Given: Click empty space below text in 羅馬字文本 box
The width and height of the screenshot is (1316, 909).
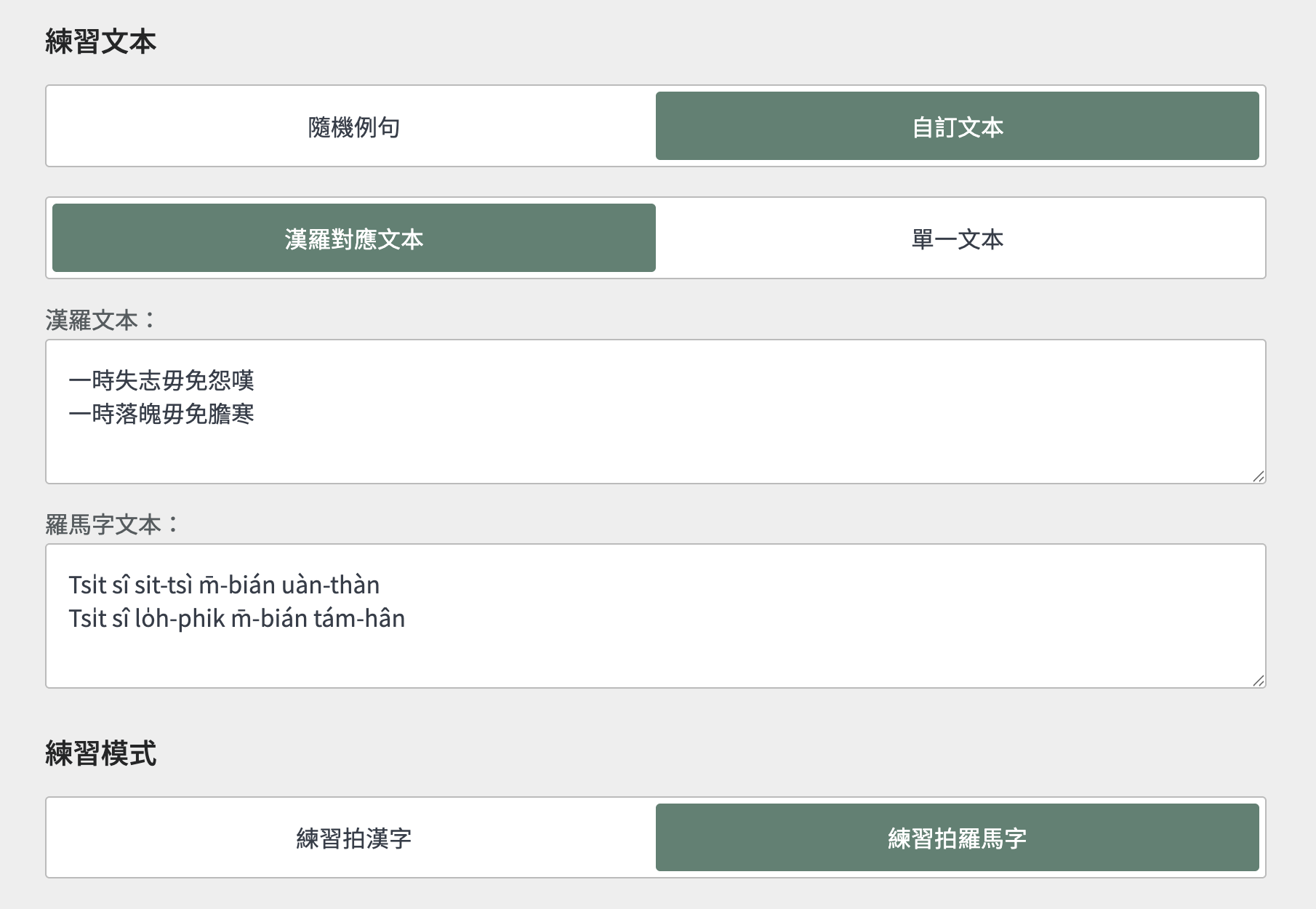Looking at the screenshot, I should [x=654, y=658].
